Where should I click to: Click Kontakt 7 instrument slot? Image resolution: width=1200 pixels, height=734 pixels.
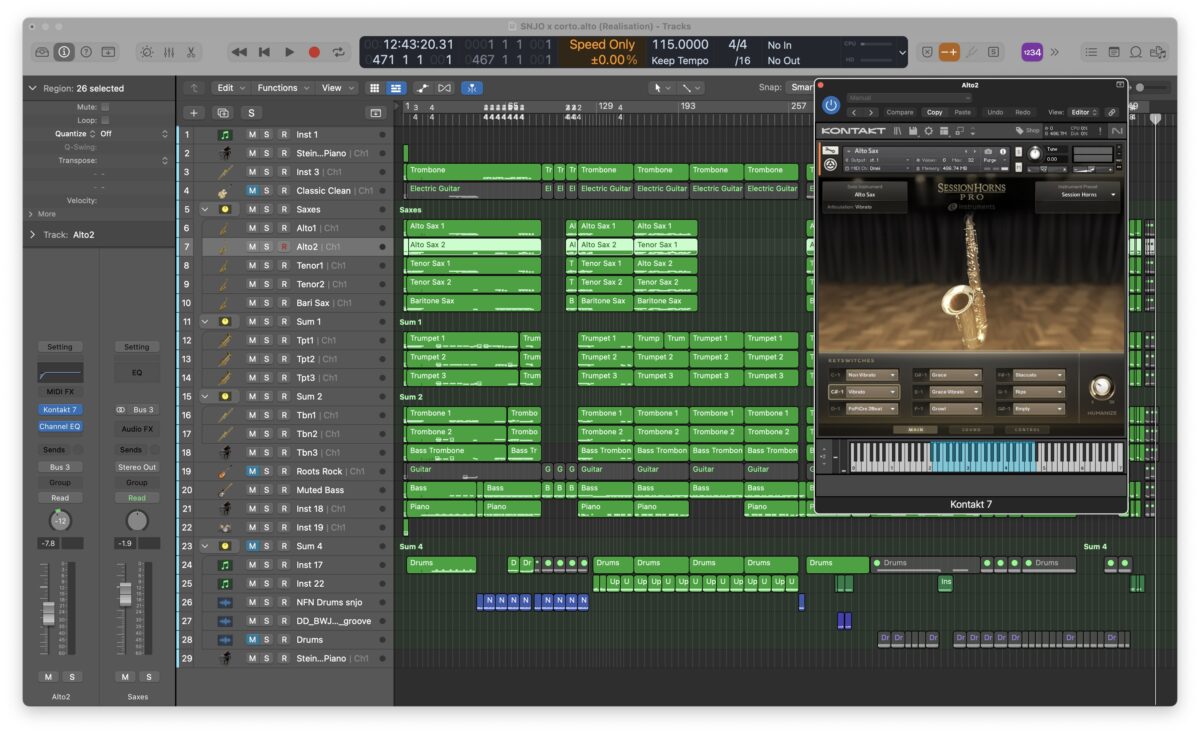click(60, 410)
